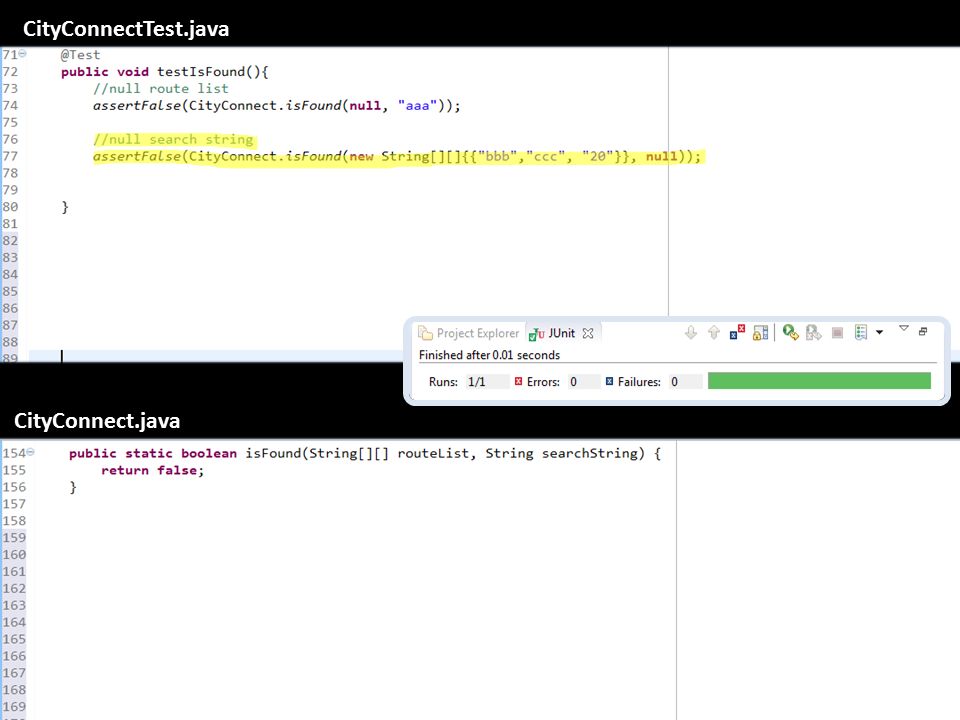This screenshot has width=960, height=720.
Task: Click the Runs 1/1 value field
Action: pos(487,382)
